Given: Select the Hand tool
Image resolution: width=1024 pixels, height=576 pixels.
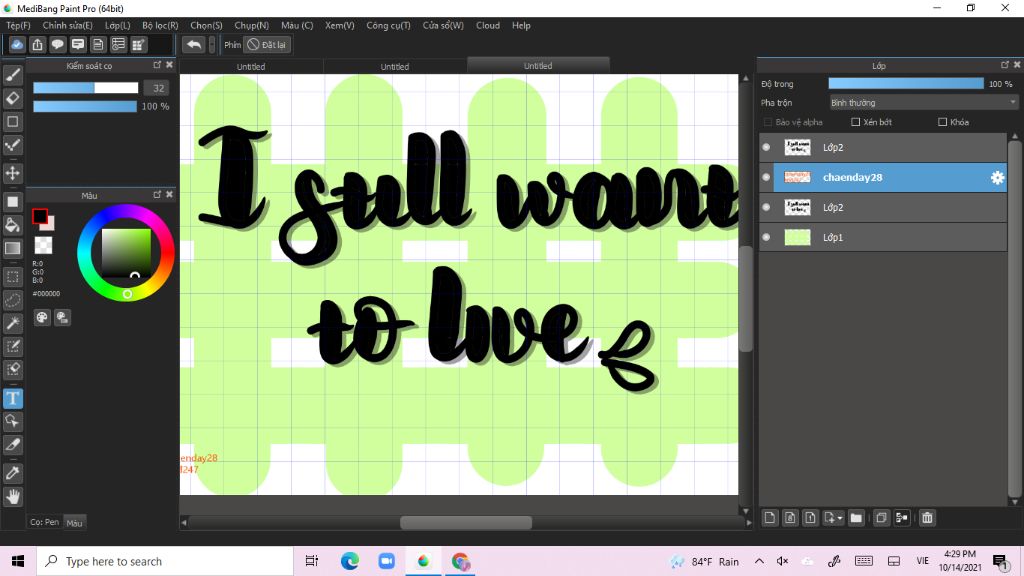Looking at the screenshot, I should (x=13, y=497).
